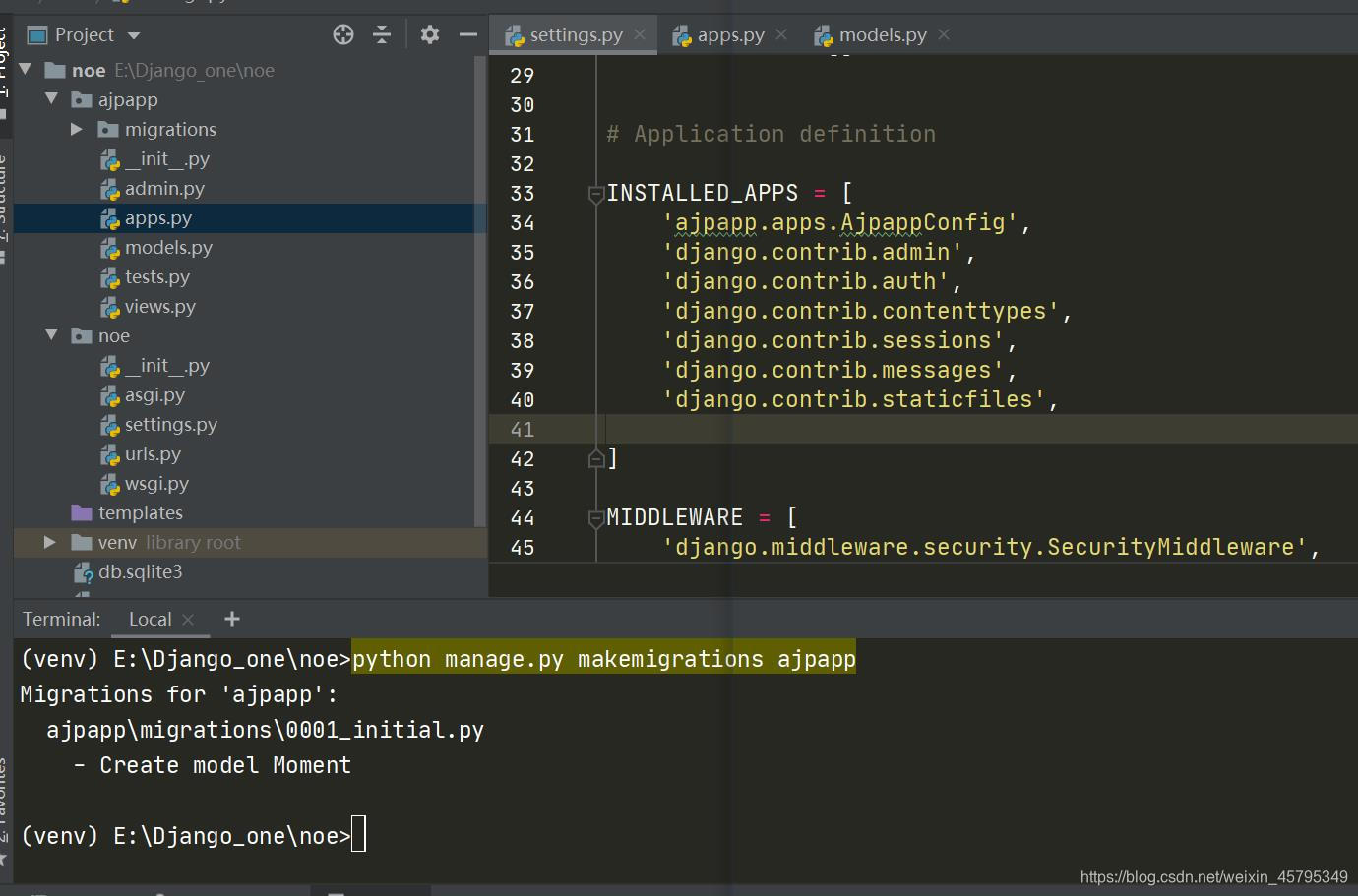Click the db.sqlite3 file icon

[x=84, y=572]
